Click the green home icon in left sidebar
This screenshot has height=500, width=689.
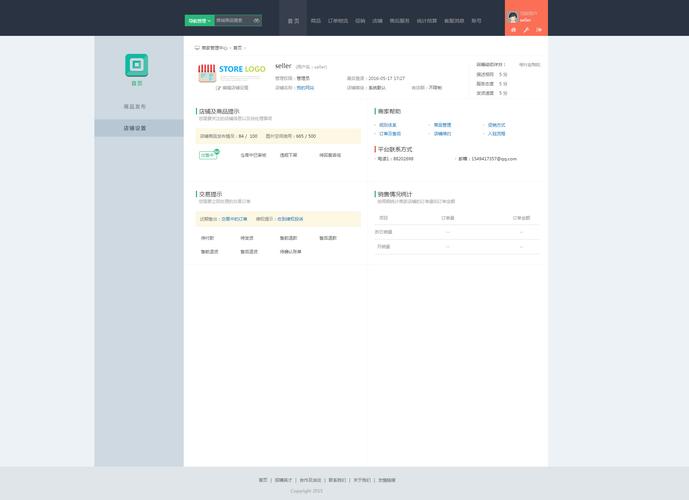point(137,66)
